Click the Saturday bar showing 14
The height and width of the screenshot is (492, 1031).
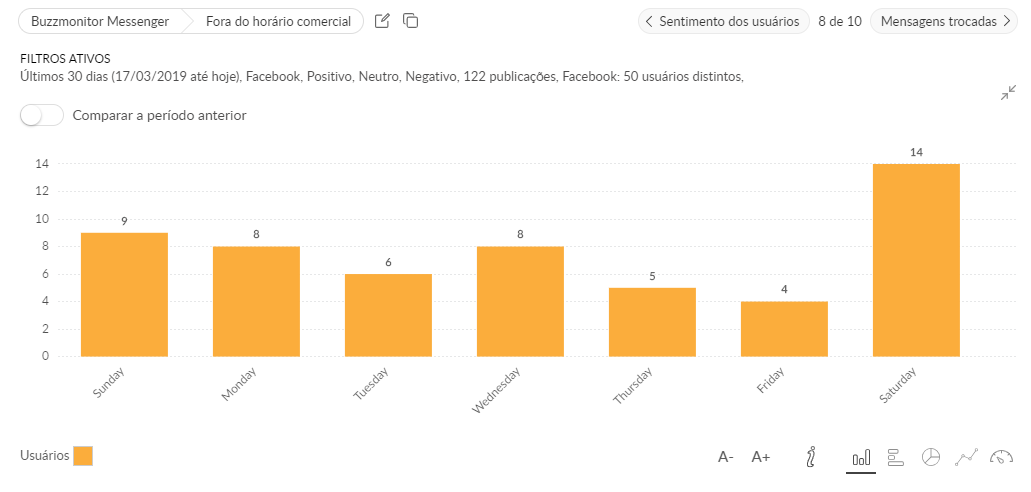pos(916,260)
